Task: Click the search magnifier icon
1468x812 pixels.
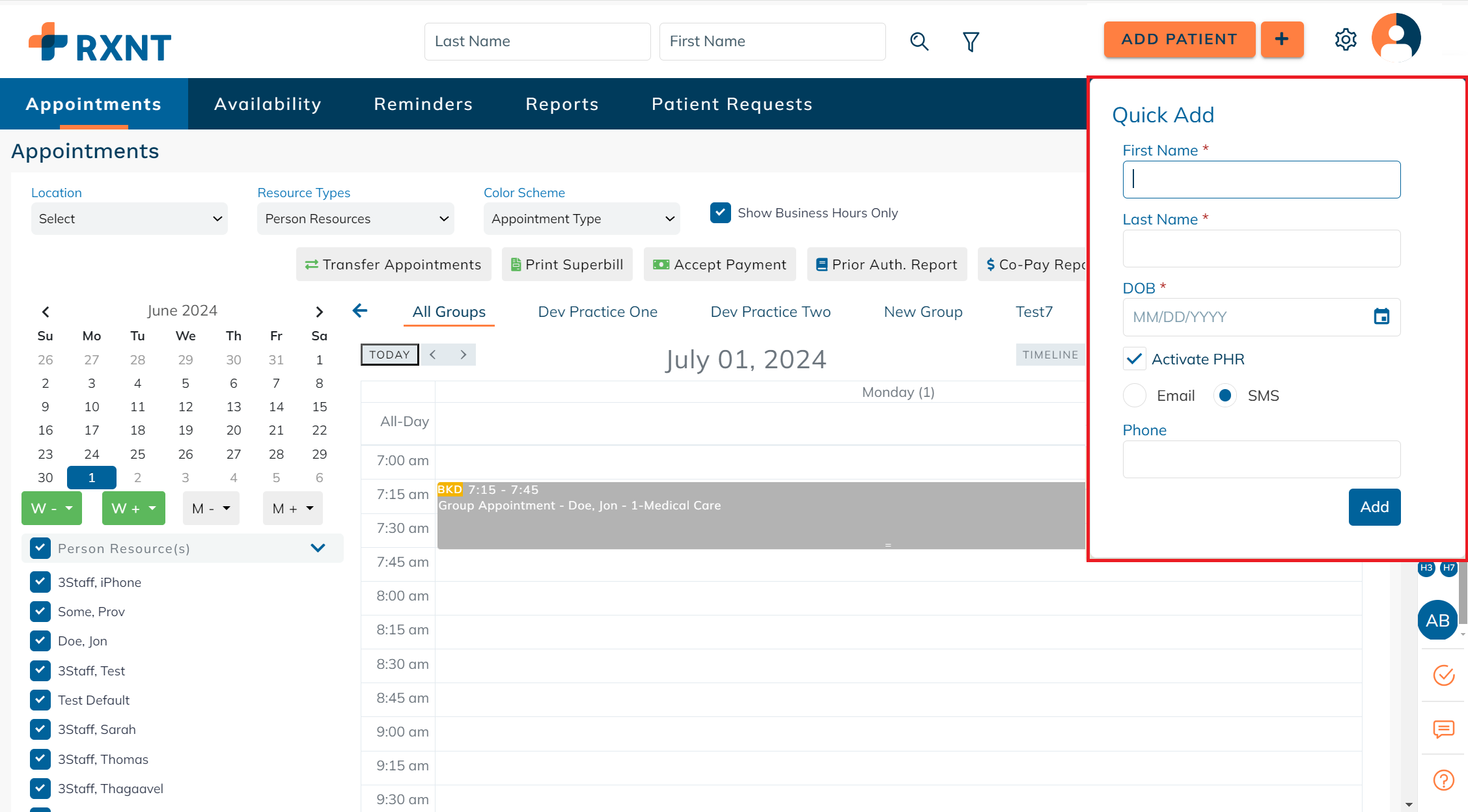Action: (x=919, y=42)
